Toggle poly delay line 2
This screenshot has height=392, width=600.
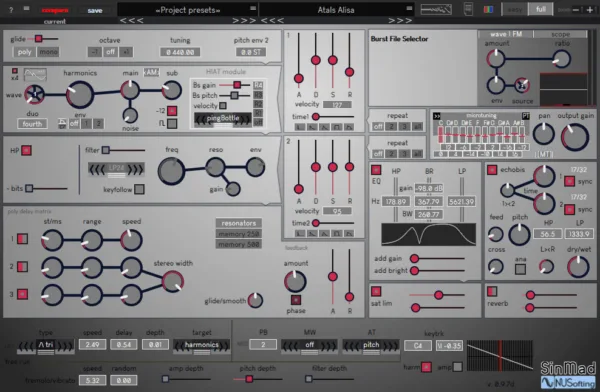23,266
